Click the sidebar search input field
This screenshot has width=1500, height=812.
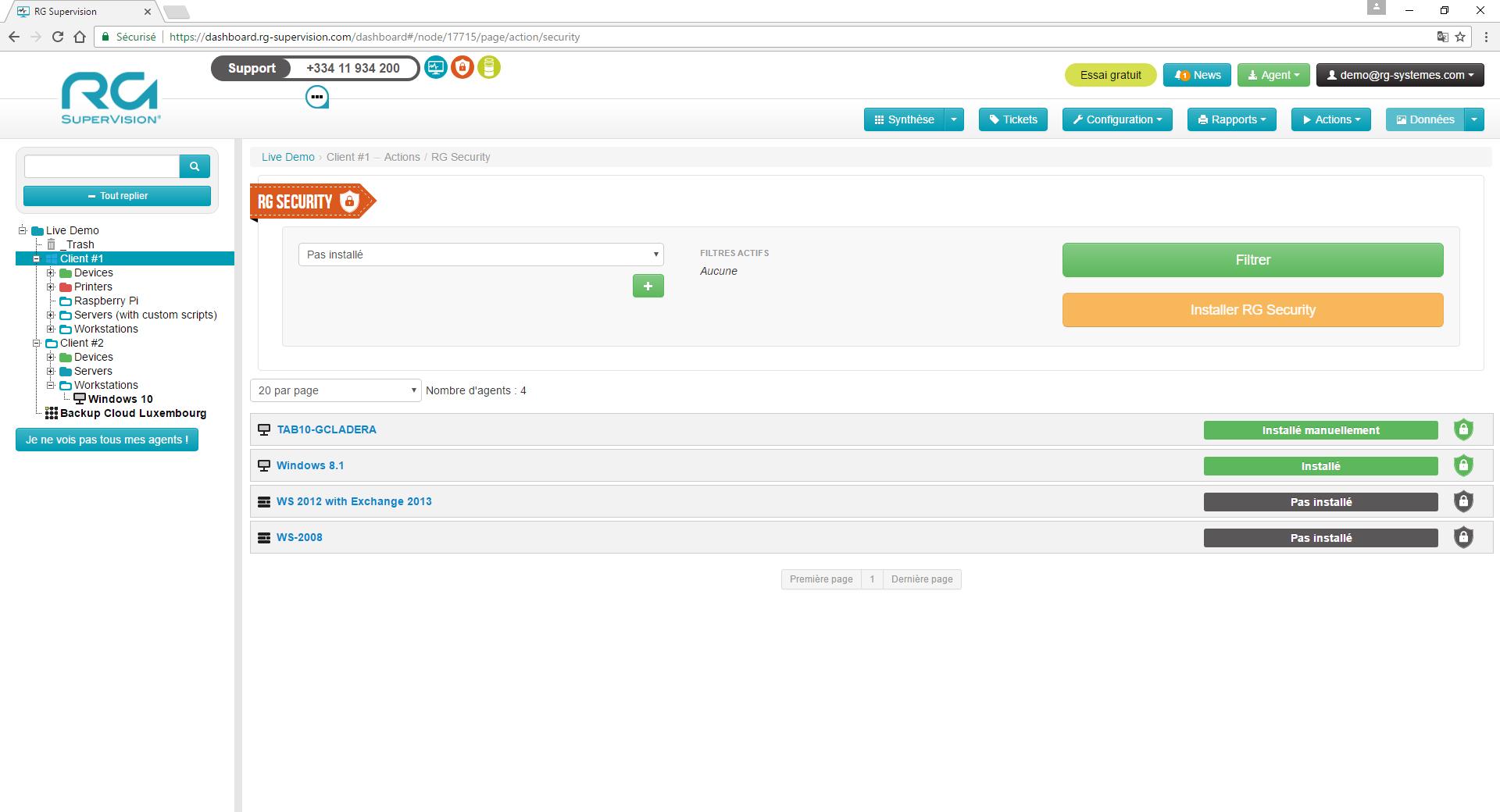pos(102,166)
